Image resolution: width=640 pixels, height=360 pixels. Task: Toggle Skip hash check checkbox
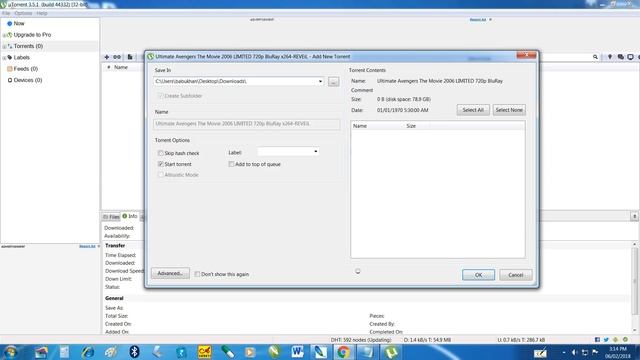point(160,153)
